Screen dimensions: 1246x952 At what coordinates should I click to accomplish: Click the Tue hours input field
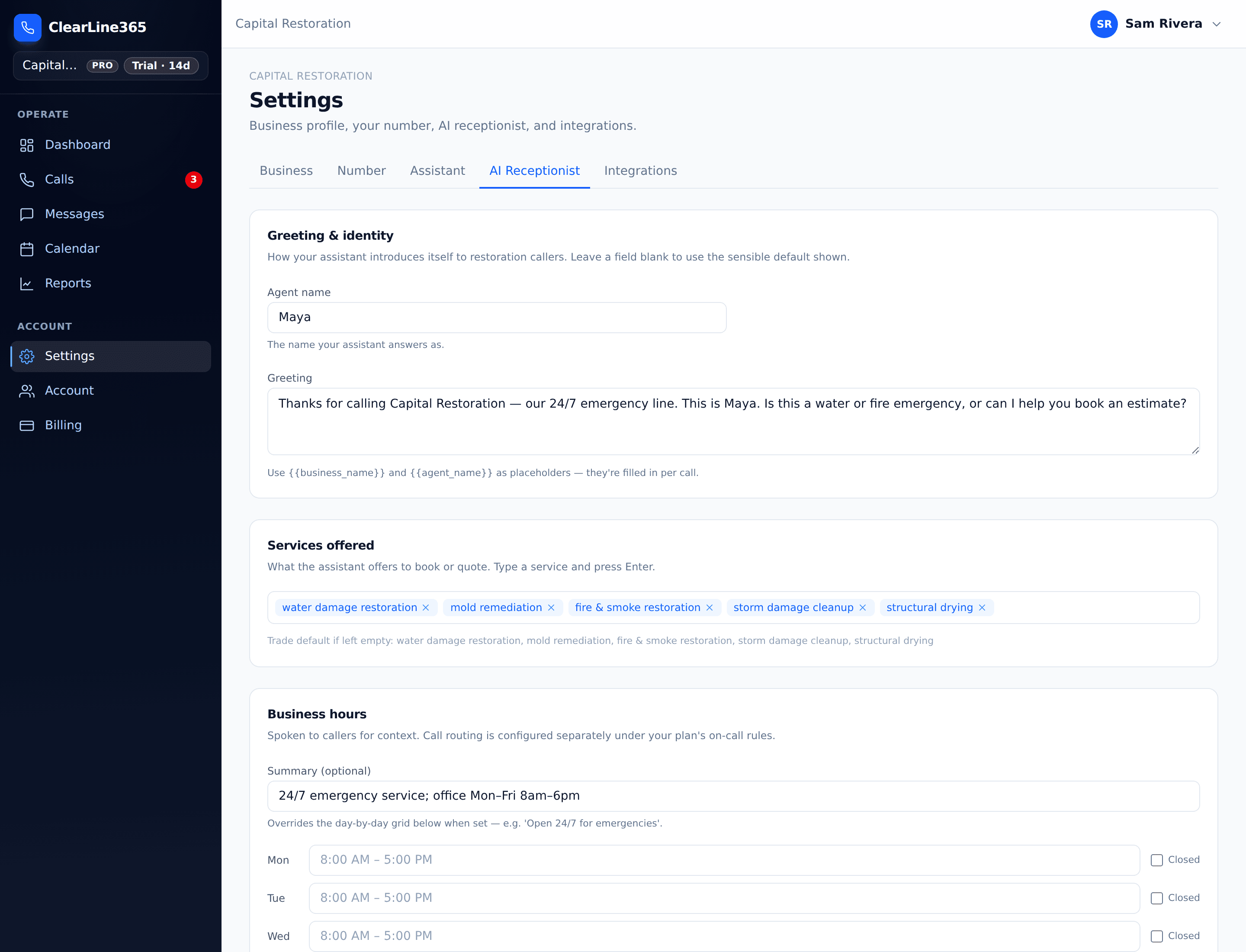(724, 898)
